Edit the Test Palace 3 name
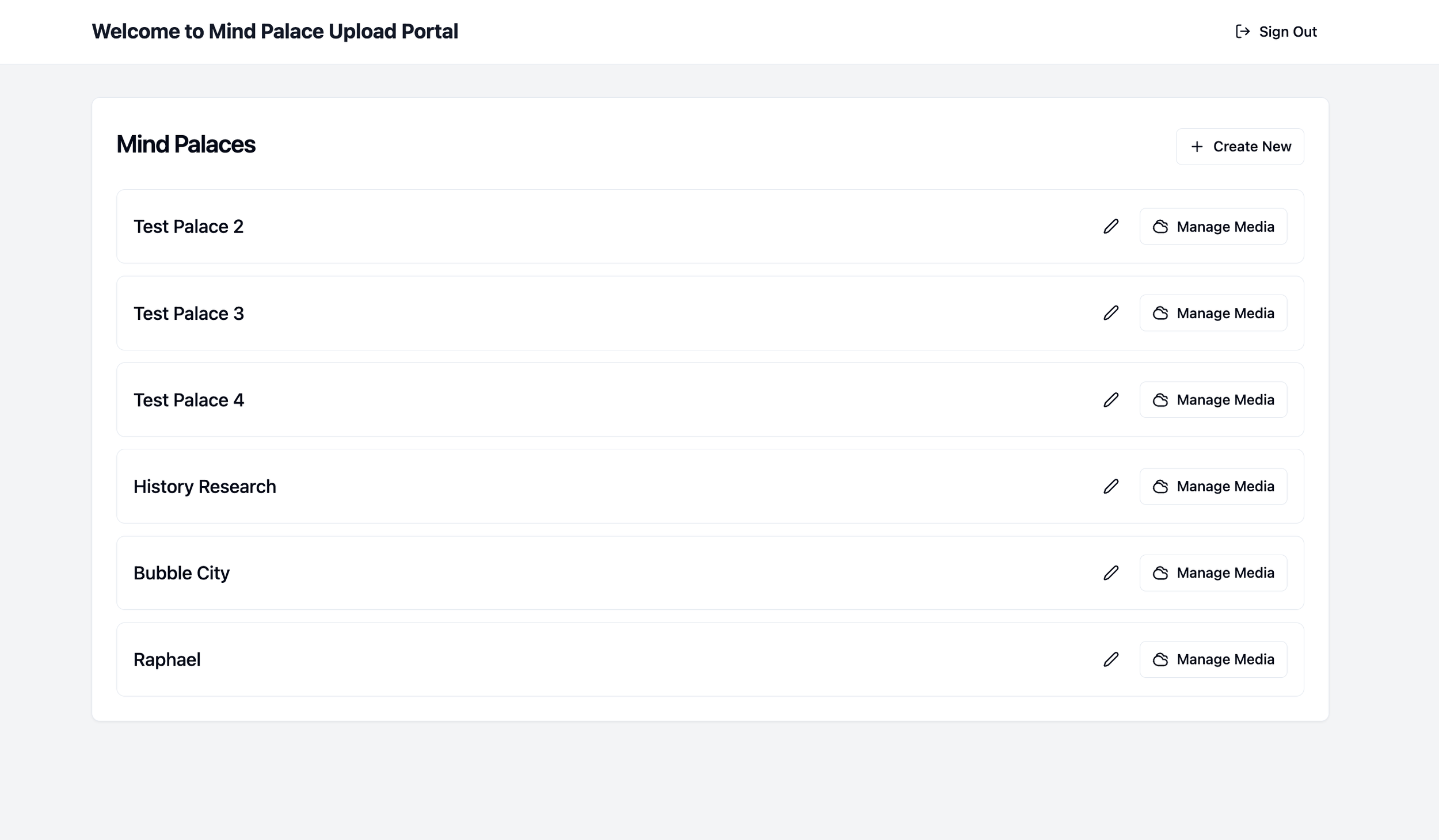This screenshot has width=1439, height=840. 1111,313
